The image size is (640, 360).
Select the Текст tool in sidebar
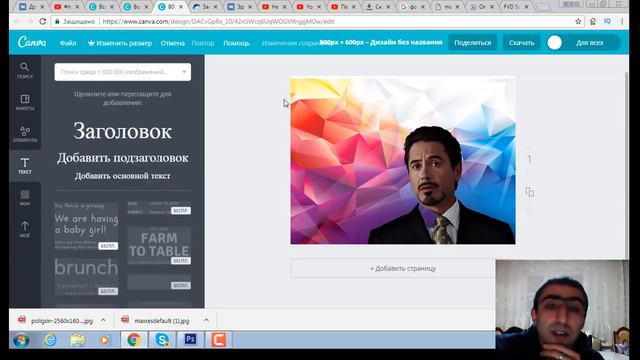pos(25,166)
